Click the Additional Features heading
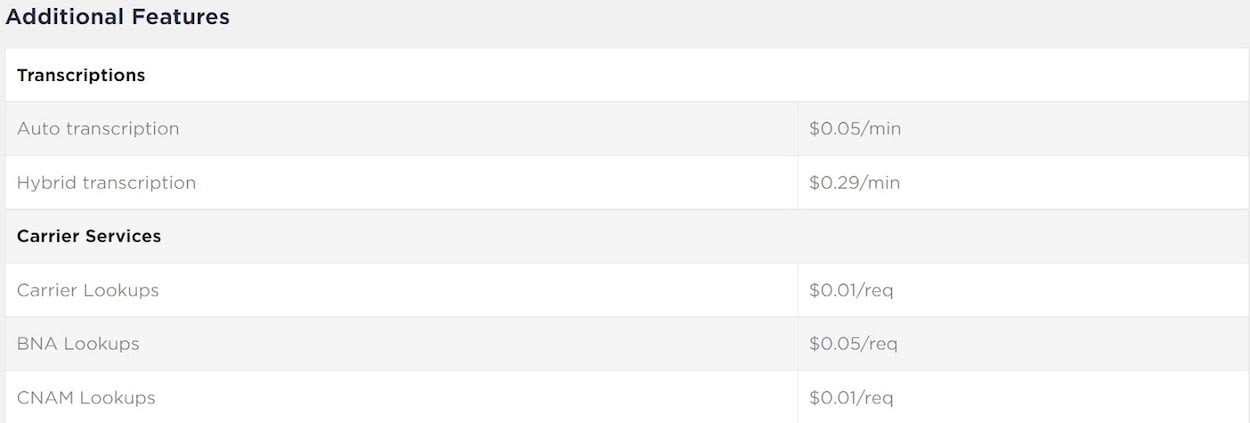The image size is (1250, 423). (x=118, y=17)
